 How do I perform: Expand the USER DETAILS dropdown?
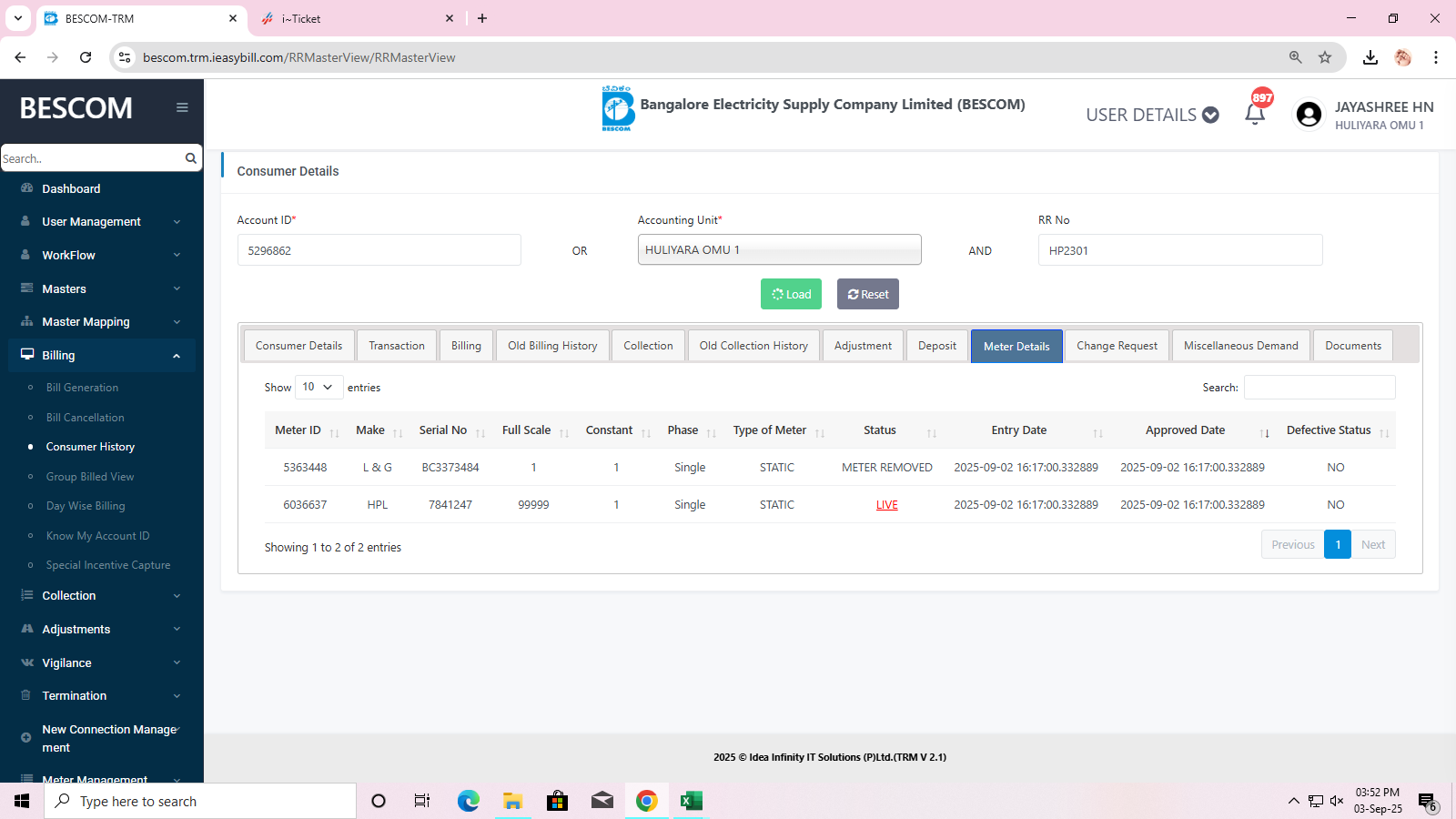1152,115
